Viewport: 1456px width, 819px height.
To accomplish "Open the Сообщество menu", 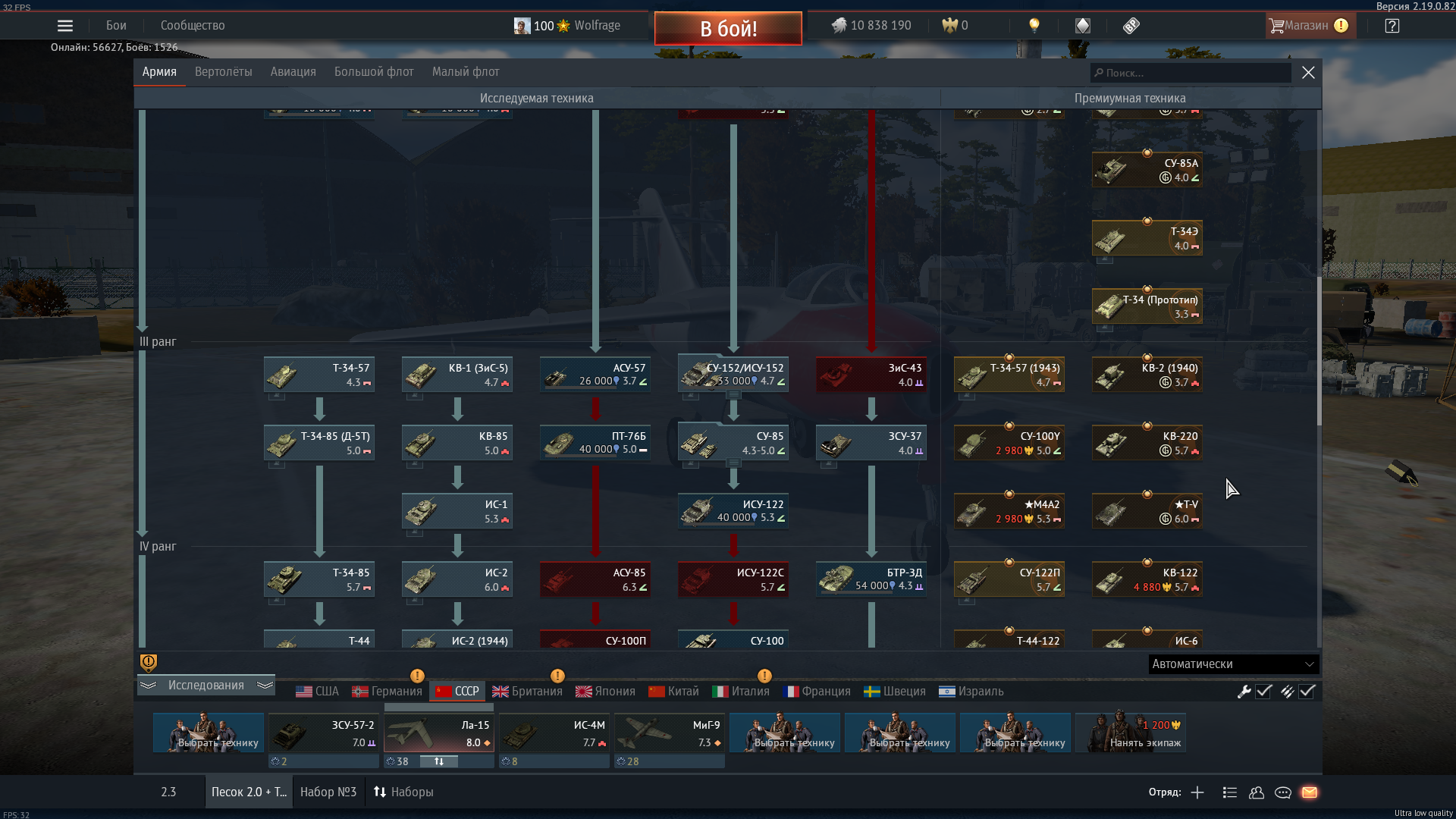I will [x=193, y=26].
